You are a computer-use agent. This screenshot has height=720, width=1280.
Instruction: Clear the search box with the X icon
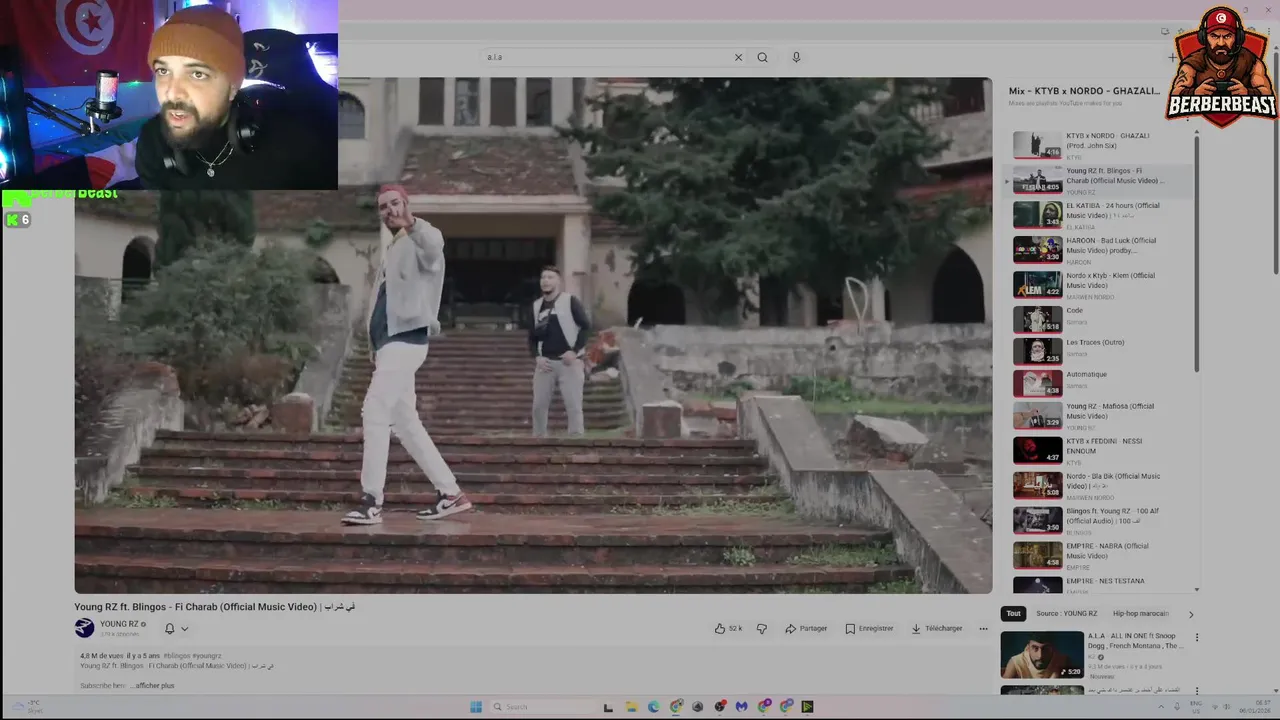point(738,57)
